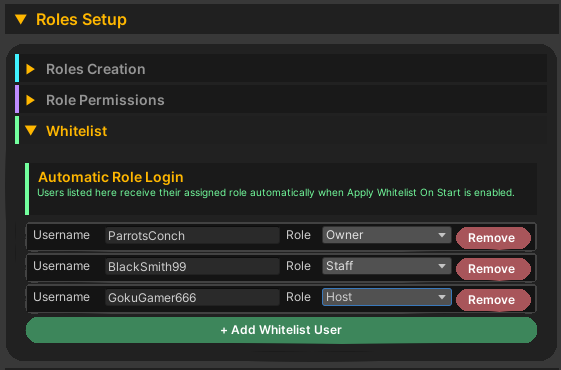This screenshot has height=370, width=561.
Task: Click the Roles Setup header text
Action: click(81, 19)
